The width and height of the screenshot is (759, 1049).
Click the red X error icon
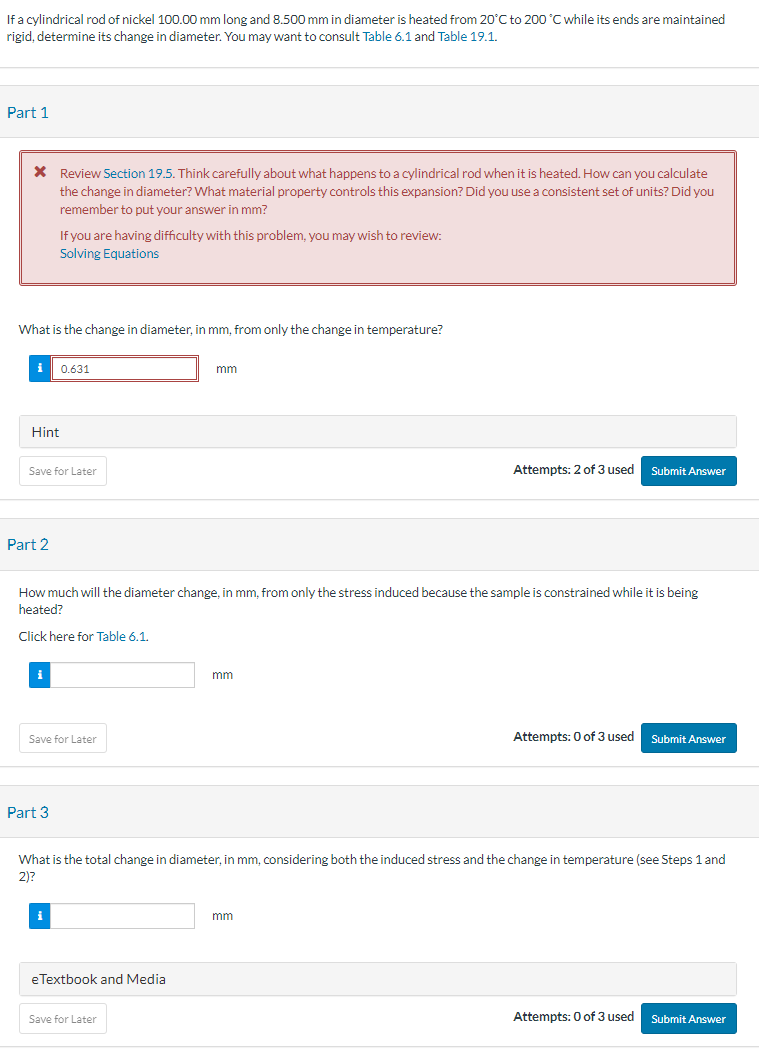40,172
